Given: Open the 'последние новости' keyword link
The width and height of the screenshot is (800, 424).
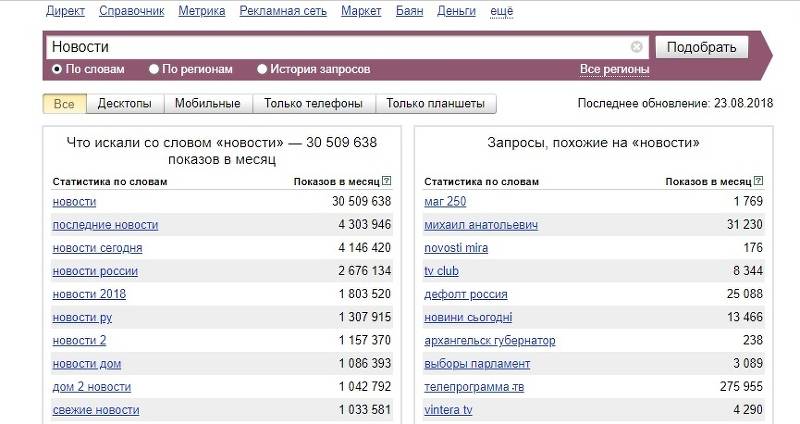Looking at the screenshot, I should [x=105, y=225].
